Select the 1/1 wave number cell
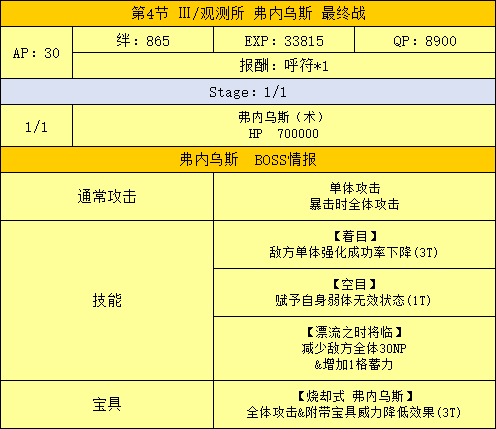The height and width of the screenshot is (429, 496). (x=37, y=126)
